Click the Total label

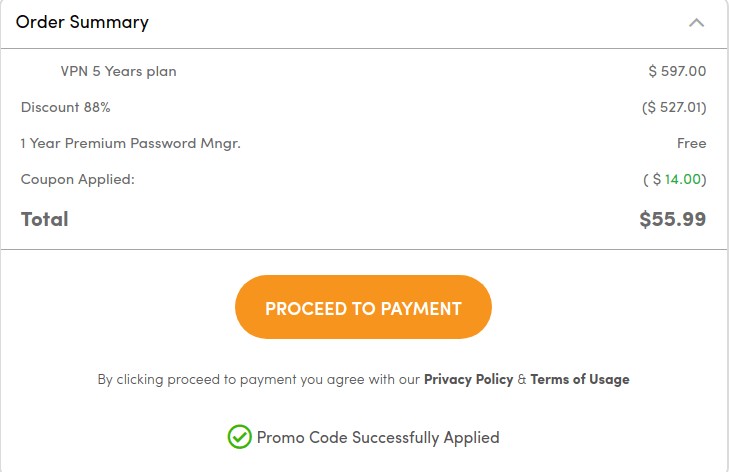coord(45,219)
